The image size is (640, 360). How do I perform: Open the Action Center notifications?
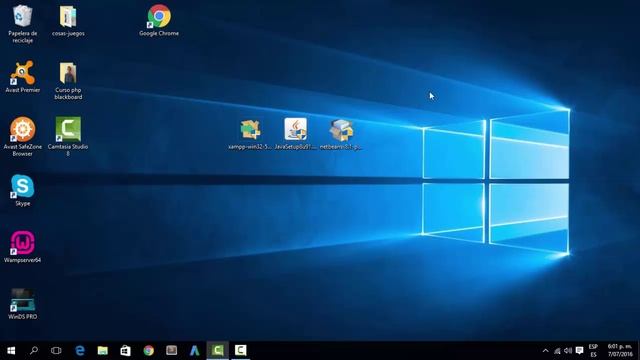[579, 351]
